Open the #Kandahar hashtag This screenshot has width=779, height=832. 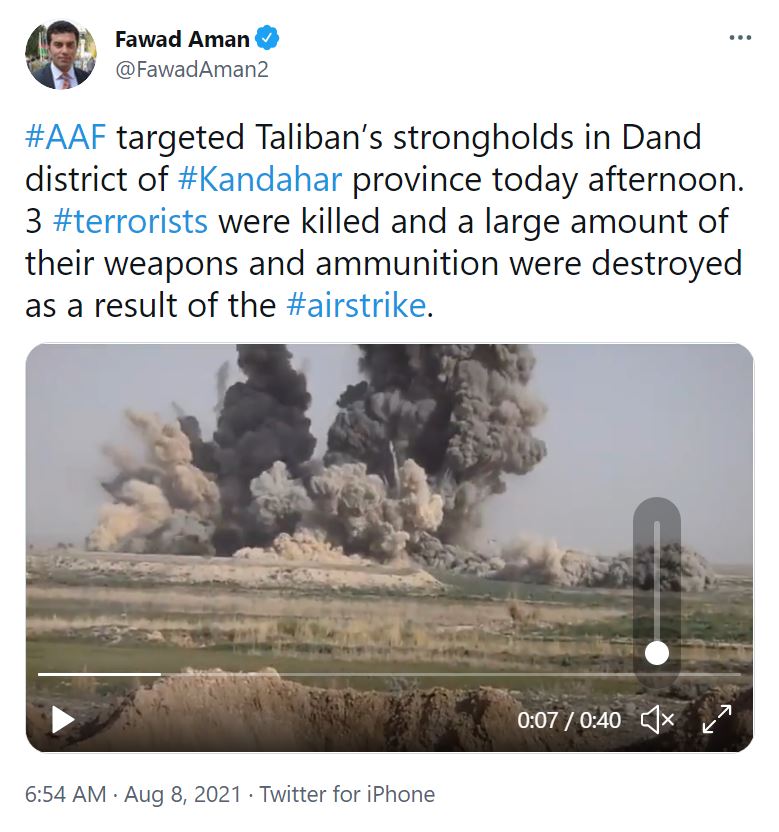pos(260,179)
